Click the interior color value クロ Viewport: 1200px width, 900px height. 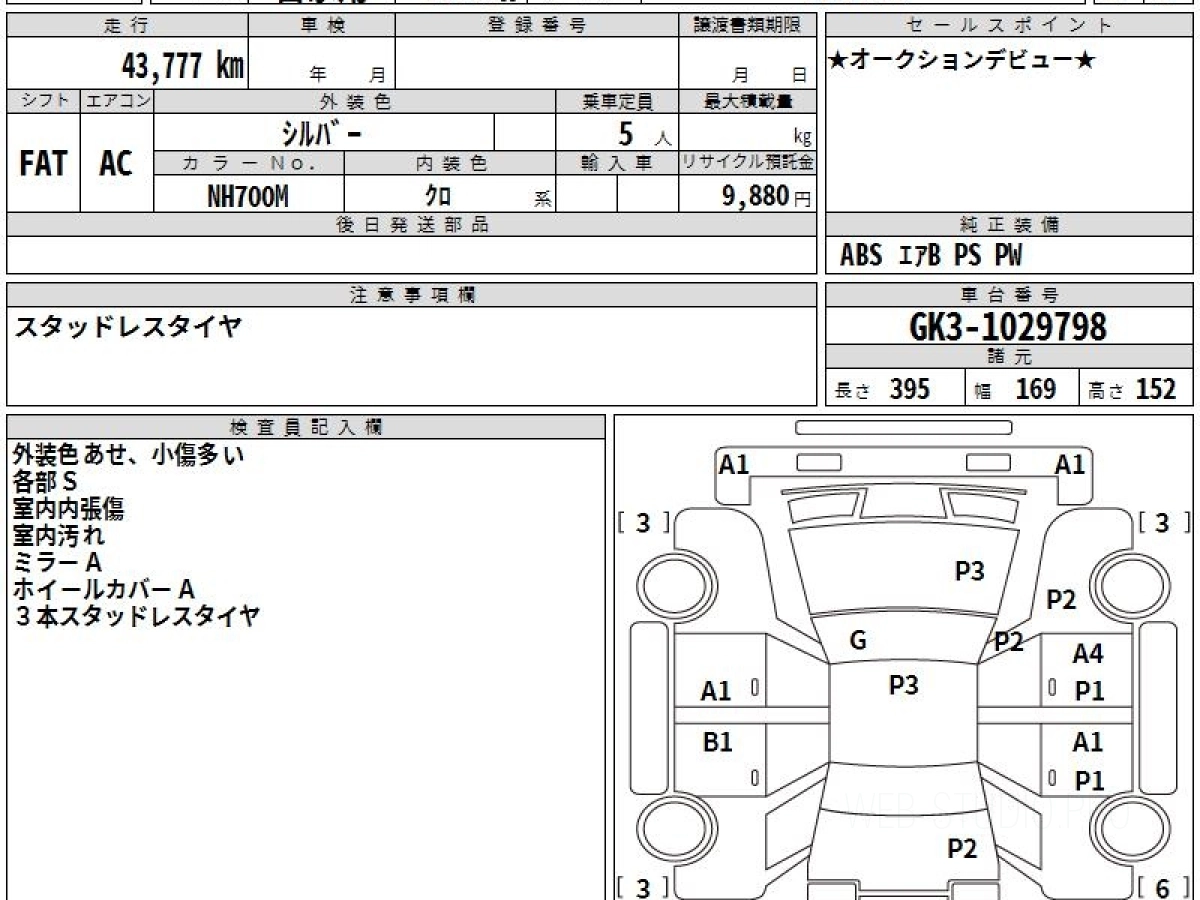point(437,196)
